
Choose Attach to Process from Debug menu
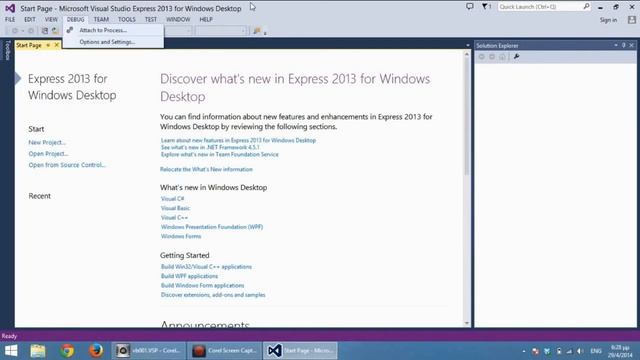tap(113, 30)
